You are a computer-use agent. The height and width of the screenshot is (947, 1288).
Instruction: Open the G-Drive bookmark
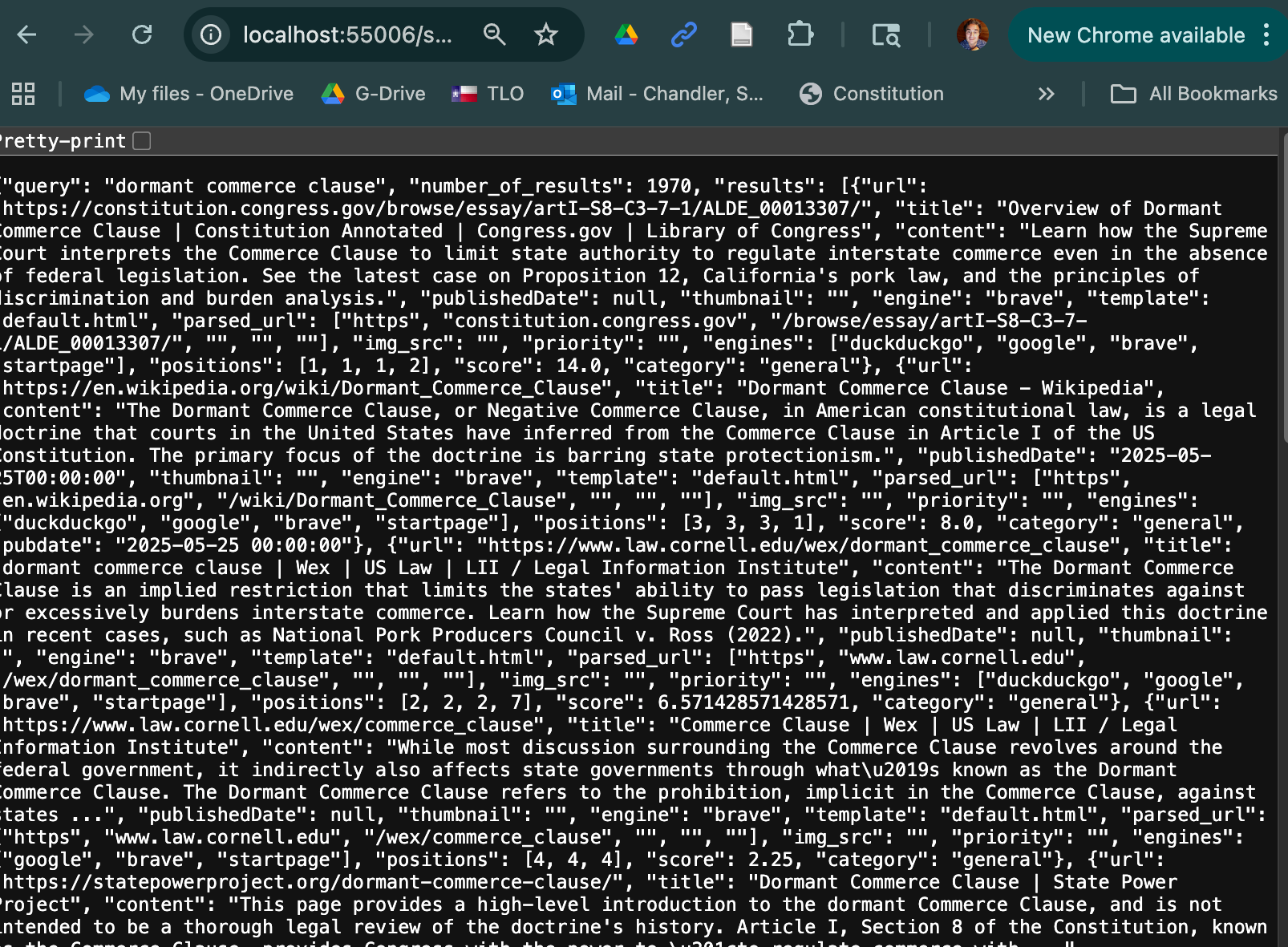(x=374, y=94)
